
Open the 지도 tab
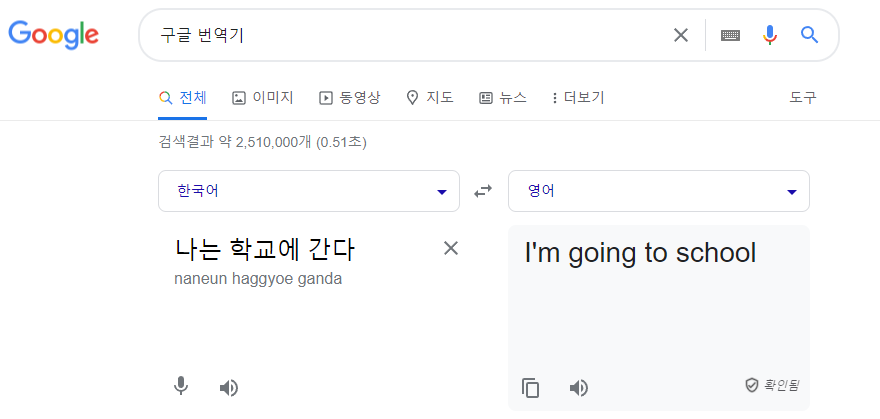point(430,98)
